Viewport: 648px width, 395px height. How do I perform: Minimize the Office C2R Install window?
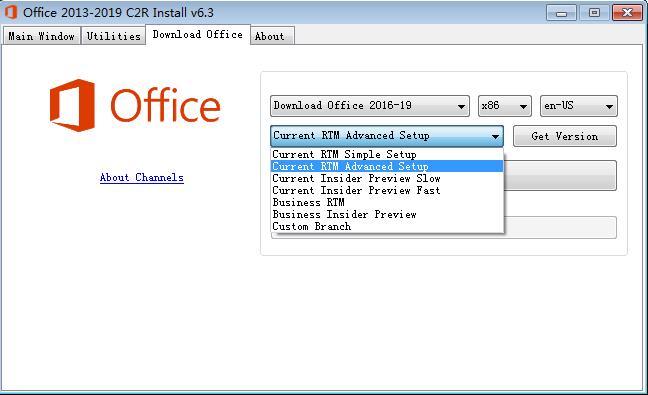click(561, 13)
